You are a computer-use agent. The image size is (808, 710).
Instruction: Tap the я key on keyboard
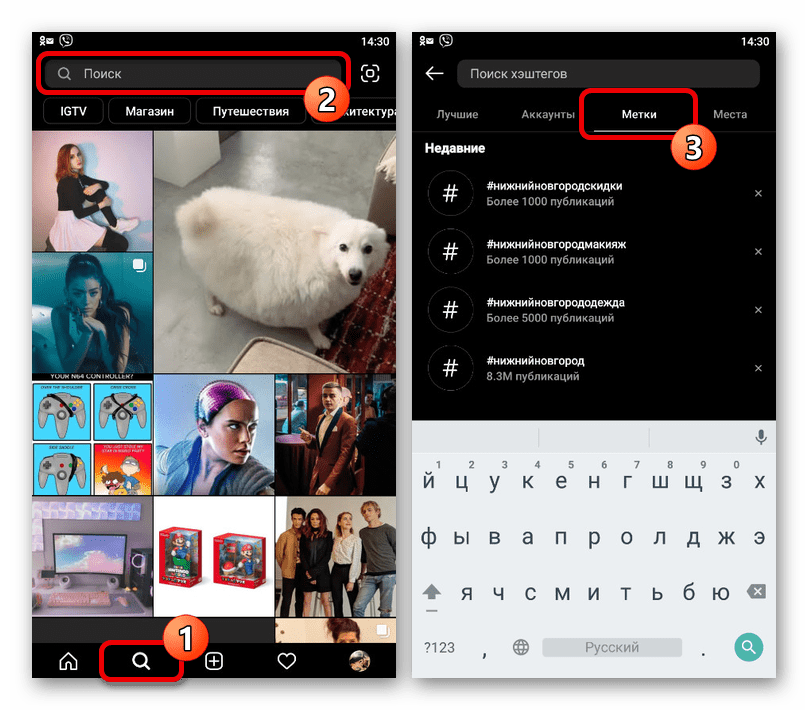coord(466,594)
